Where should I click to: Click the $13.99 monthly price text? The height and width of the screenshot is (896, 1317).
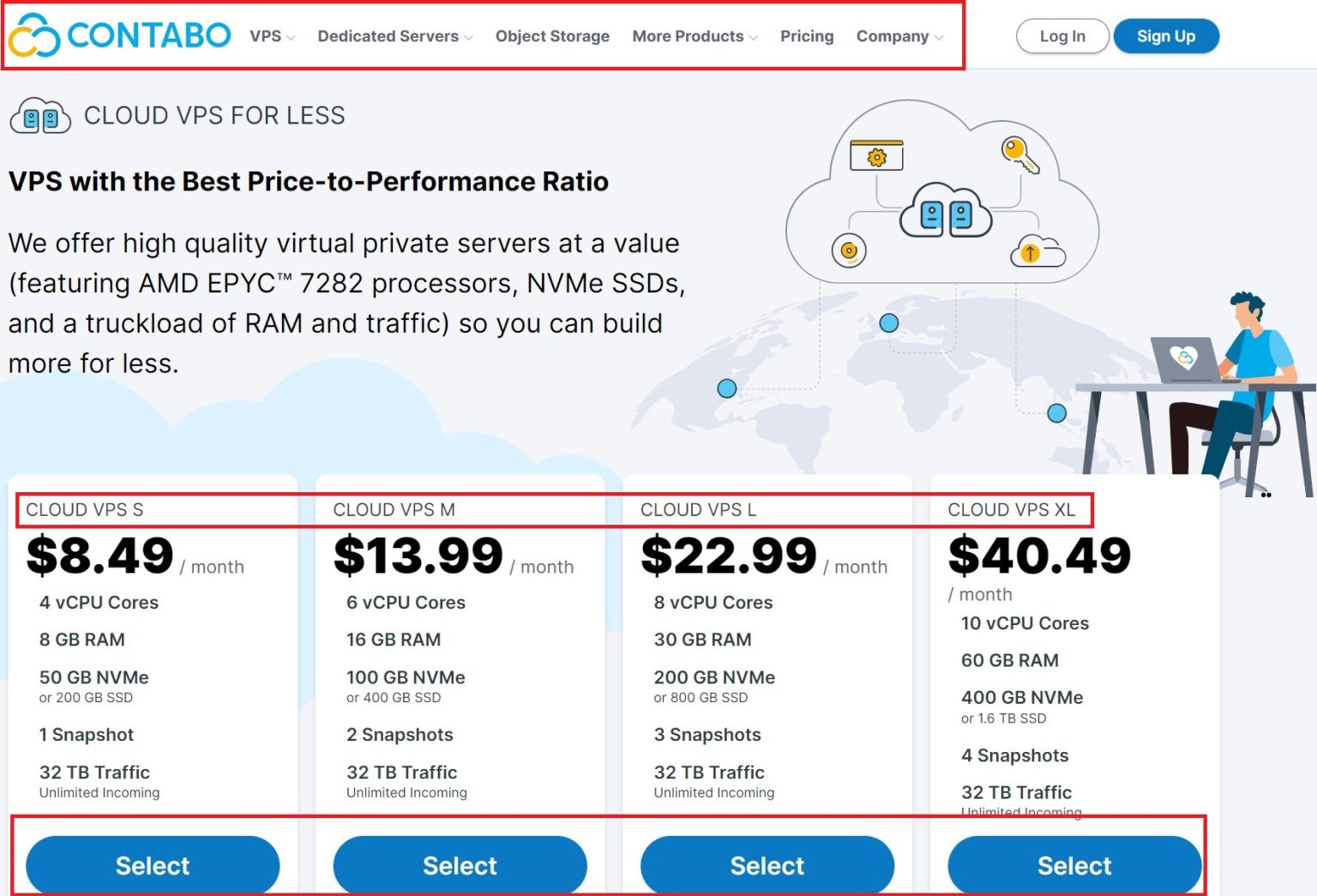[418, 555]
